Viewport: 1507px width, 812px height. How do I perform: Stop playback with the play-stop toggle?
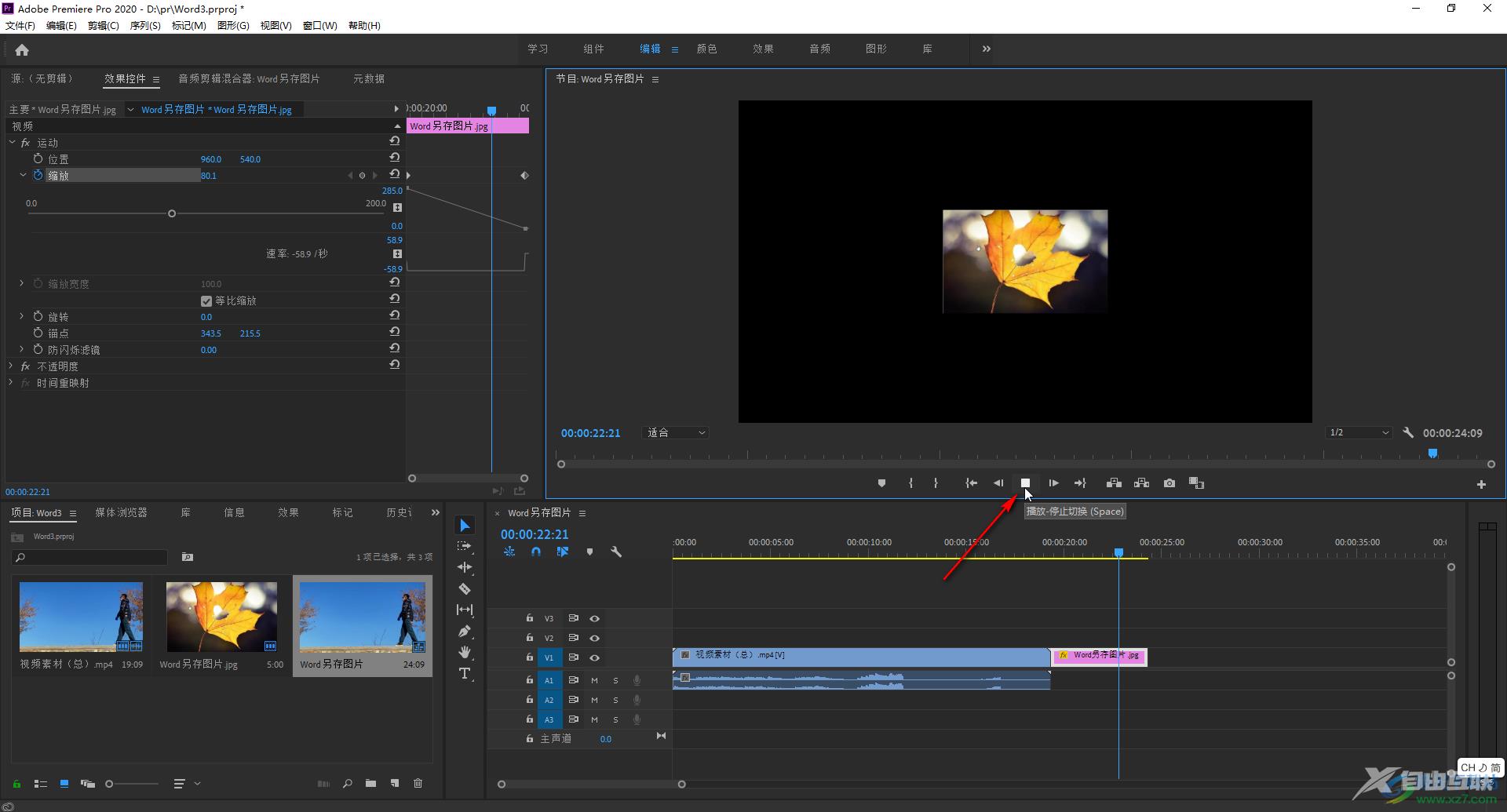[x=1025, y=483]
